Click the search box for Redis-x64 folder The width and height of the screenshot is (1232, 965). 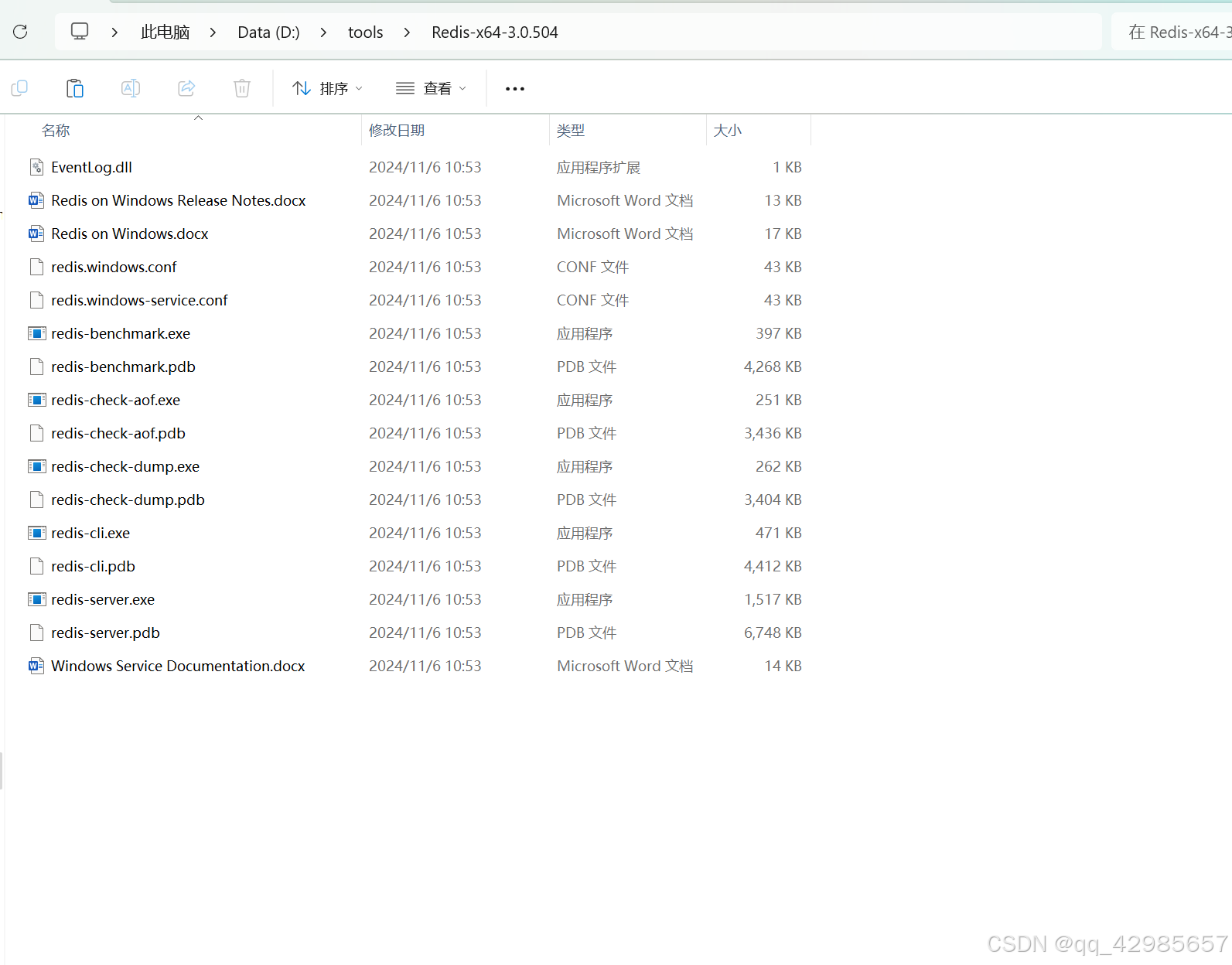pos(1172,32)
